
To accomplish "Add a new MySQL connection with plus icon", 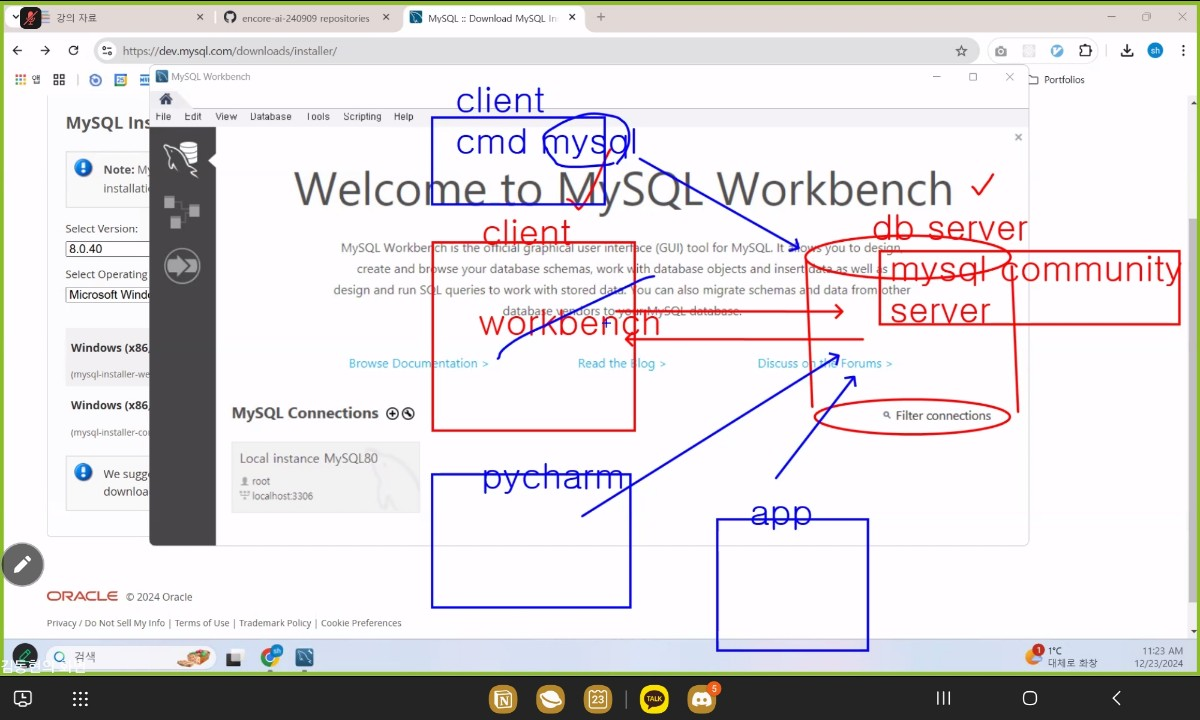I will coord(392,413).
